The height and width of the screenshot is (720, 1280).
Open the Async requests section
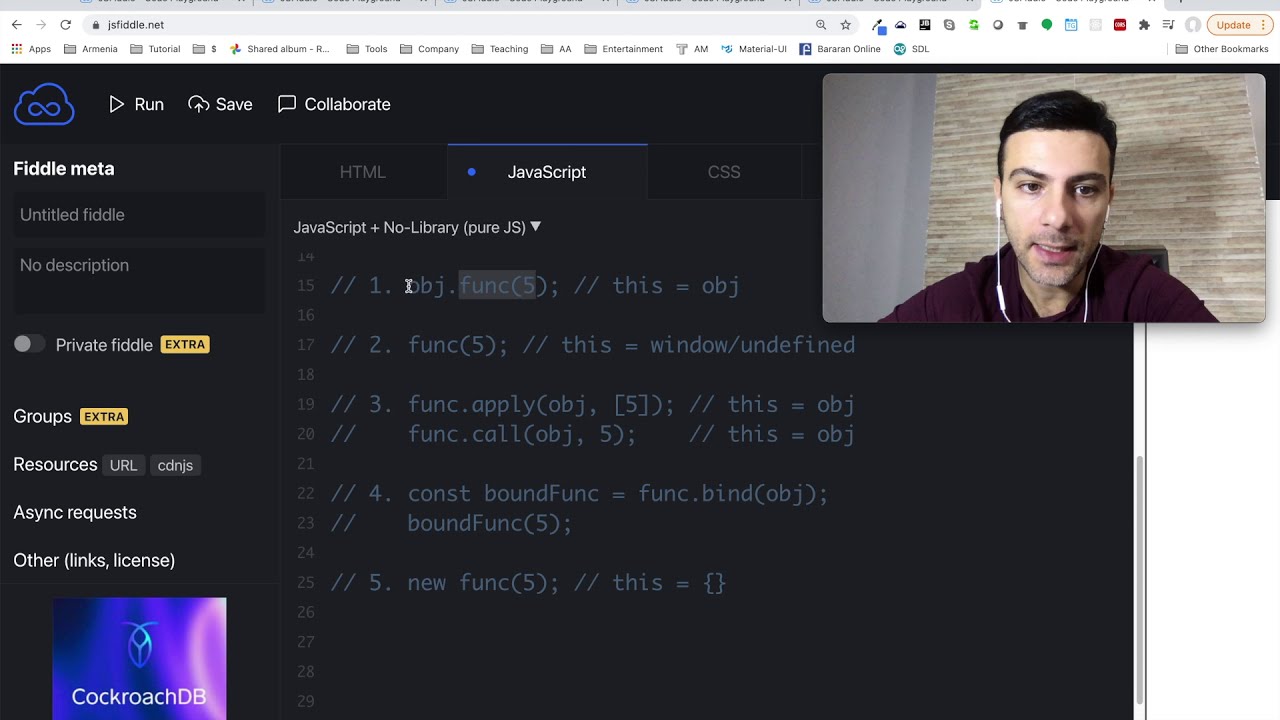[75, 512]
